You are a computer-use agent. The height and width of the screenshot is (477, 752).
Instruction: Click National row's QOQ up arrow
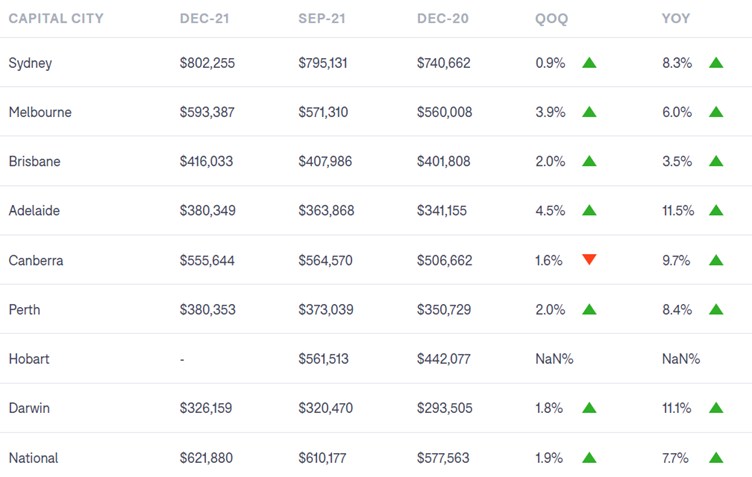click(x=589, y=458)
